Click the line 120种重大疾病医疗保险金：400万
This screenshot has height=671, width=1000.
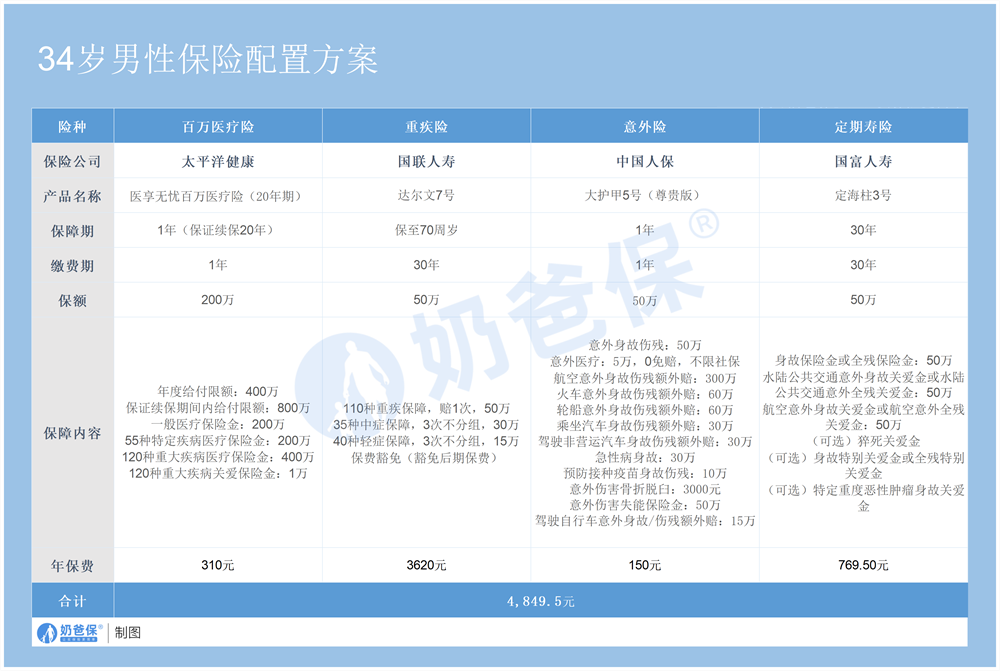pyautogui.click(x=218, y=457)
